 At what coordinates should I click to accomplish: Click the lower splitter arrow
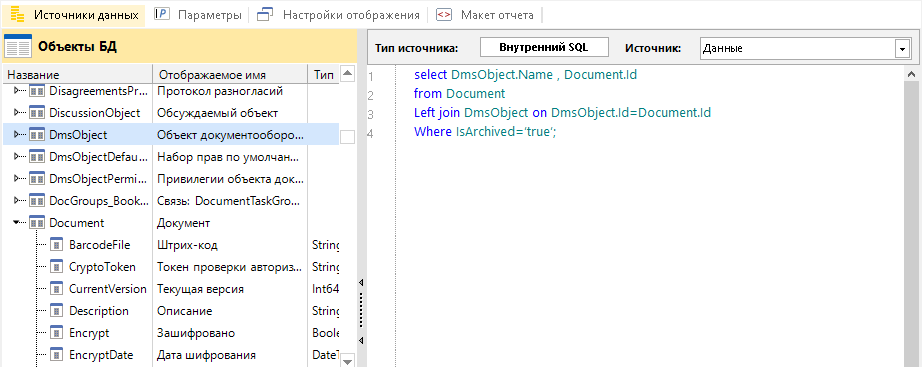point(362,340)
